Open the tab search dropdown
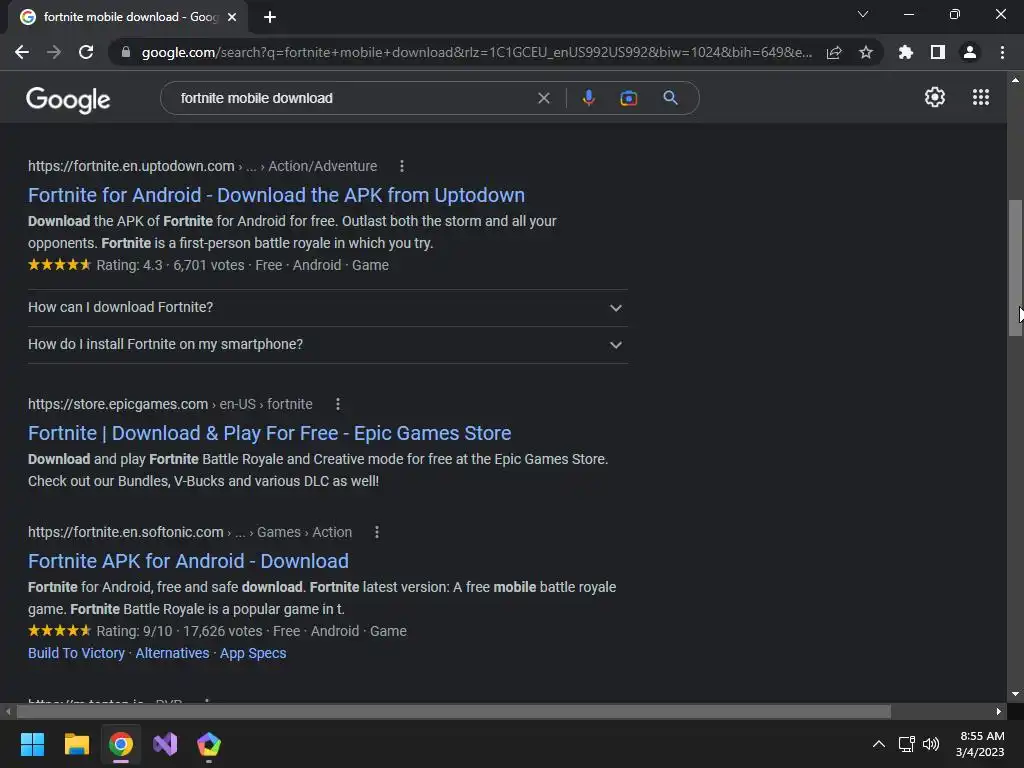Image resolution: width=1024 pixels, height=768 pixels. 863,14
